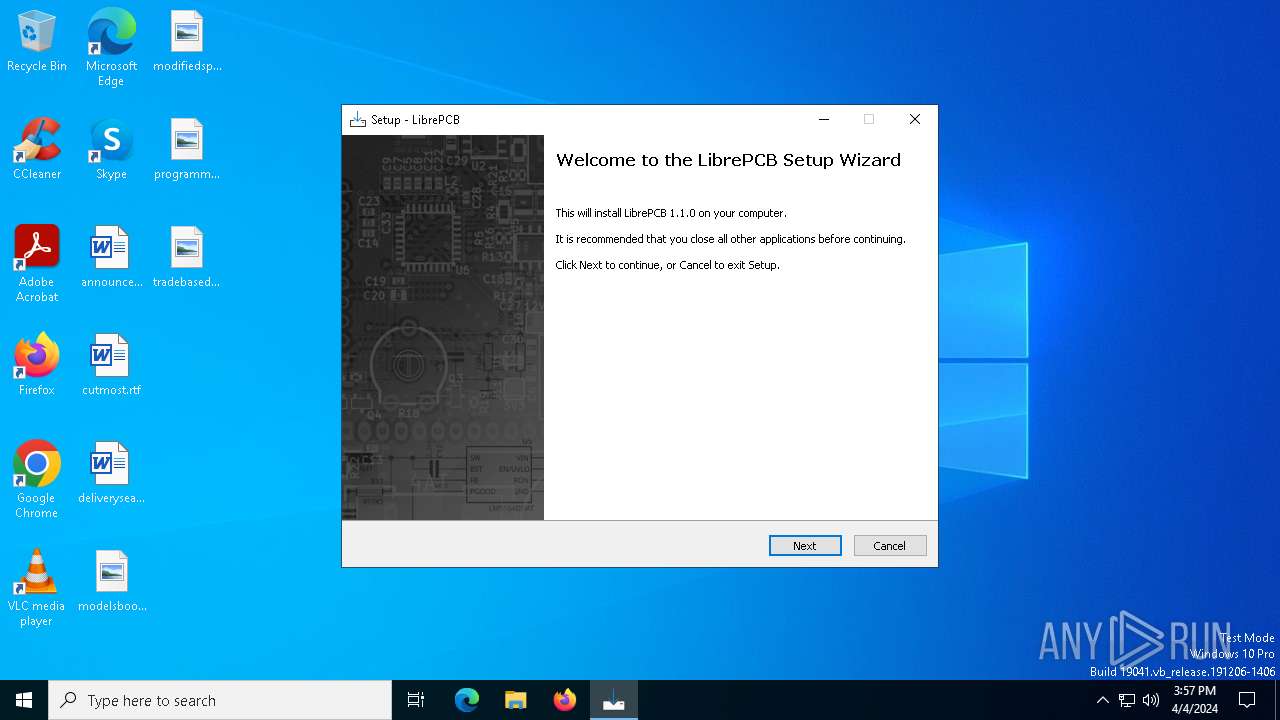Select Google Chrome desktop shortcut

click(37, 480)
